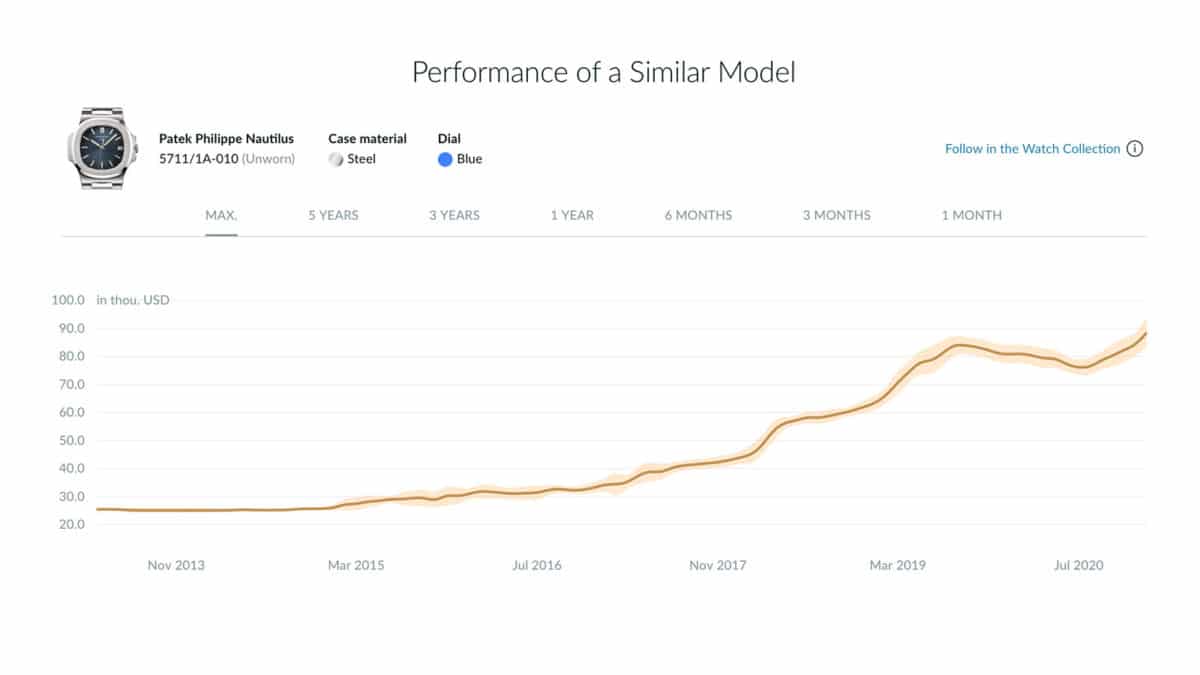
Task: Click the Nov 2017 axis label
Action: pos(718,565)
